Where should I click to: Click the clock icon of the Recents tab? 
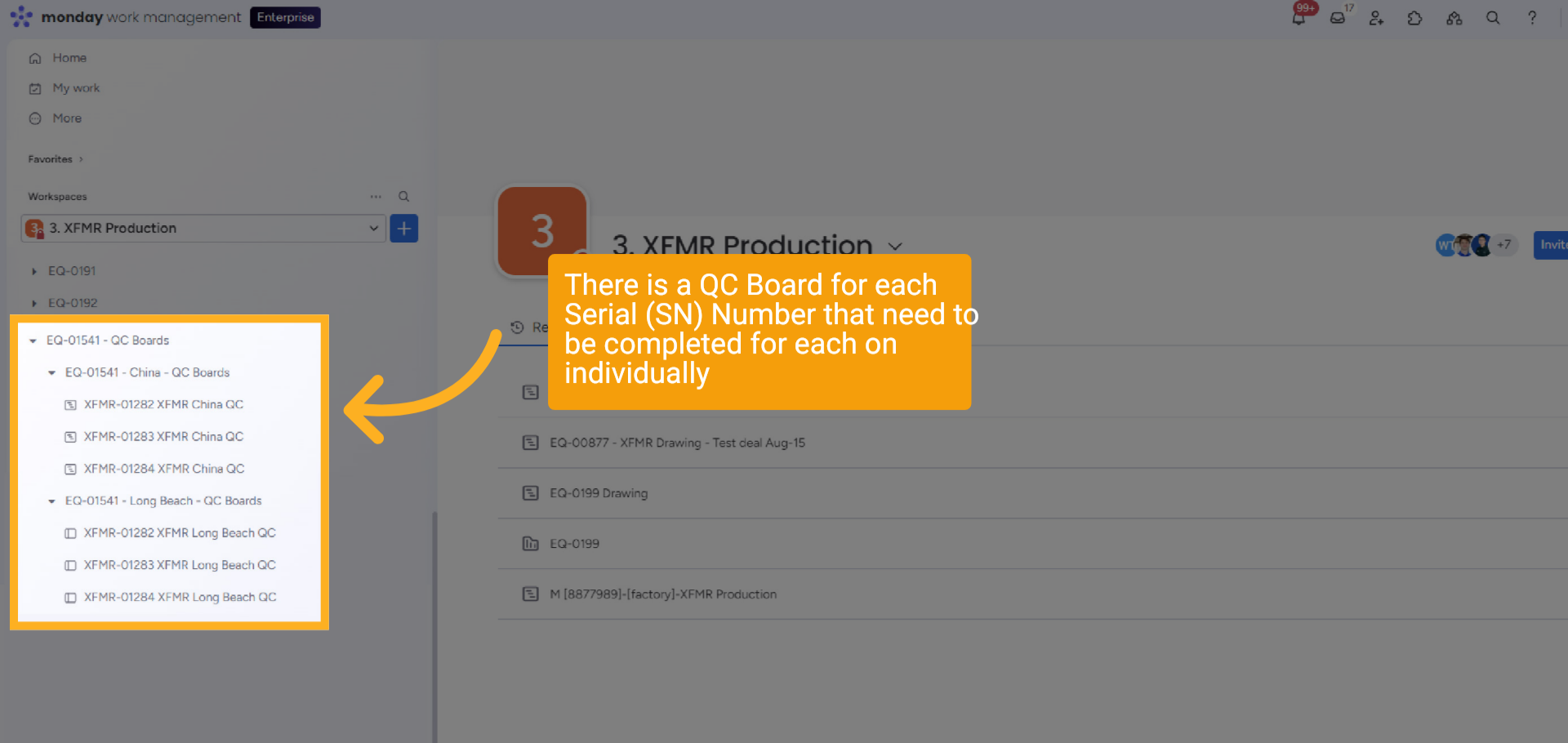[x=518, y=327]
